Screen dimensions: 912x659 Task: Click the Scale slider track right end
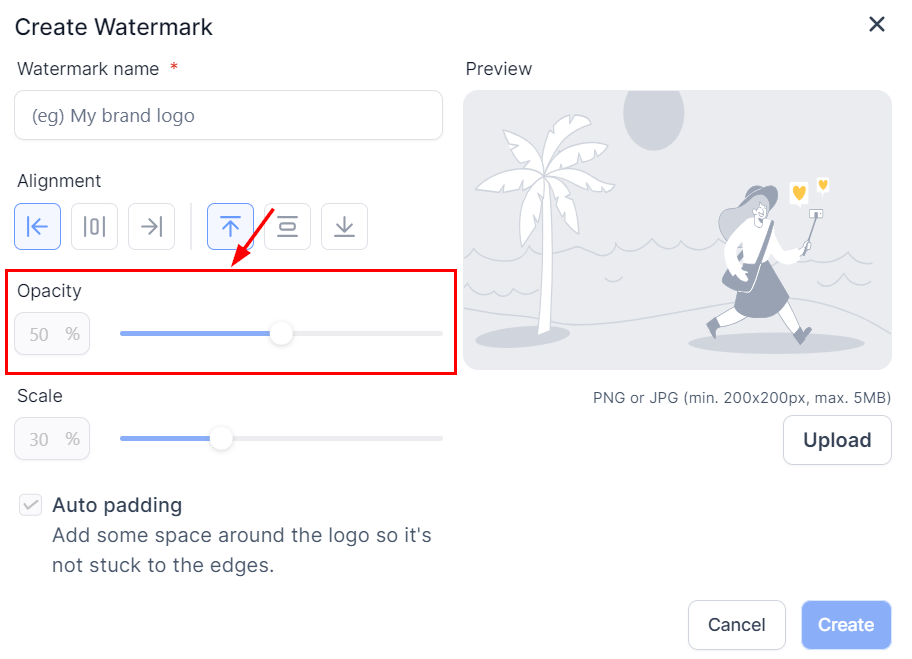coord(438,438)
